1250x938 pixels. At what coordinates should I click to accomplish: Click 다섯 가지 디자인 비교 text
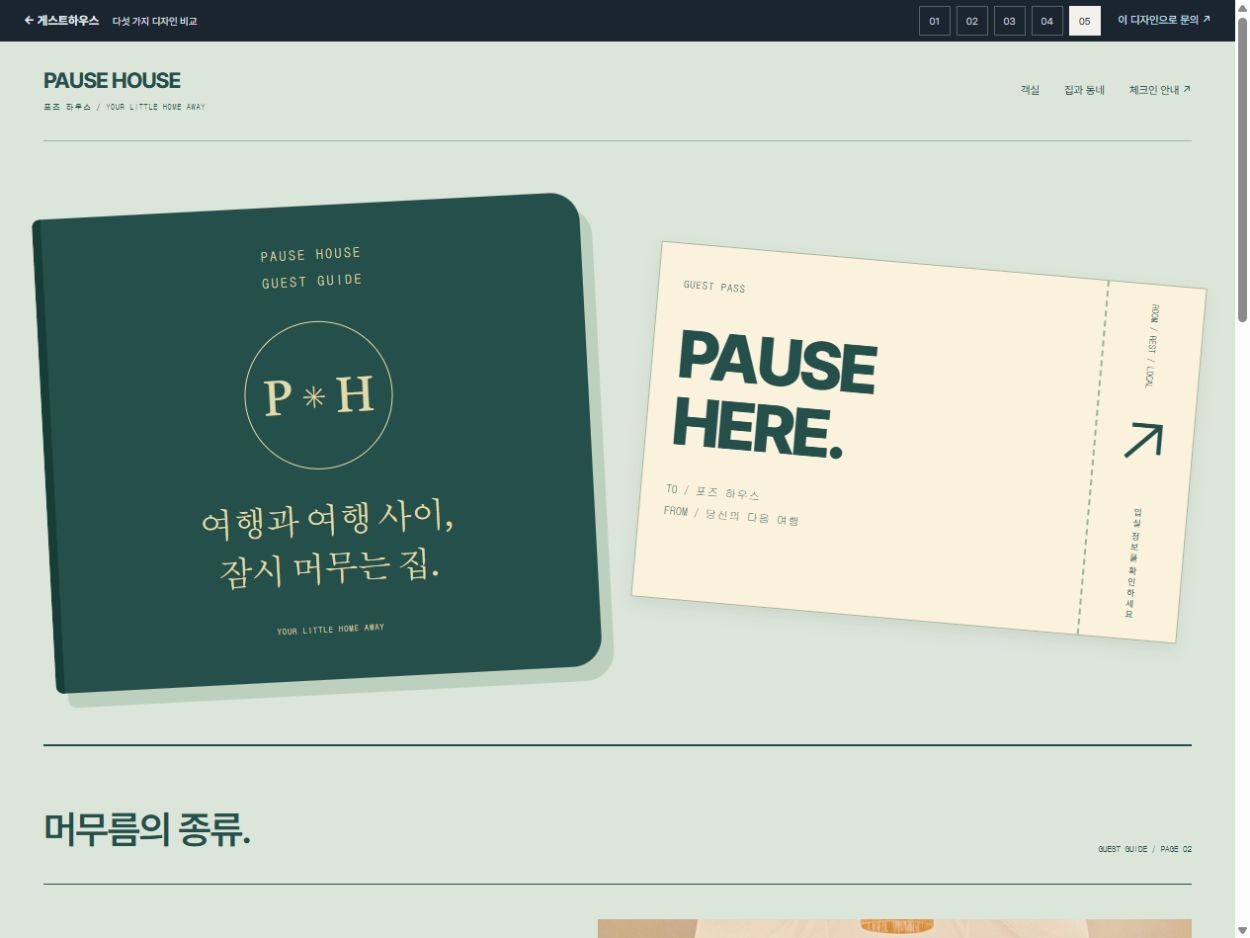tap(155, 21)
